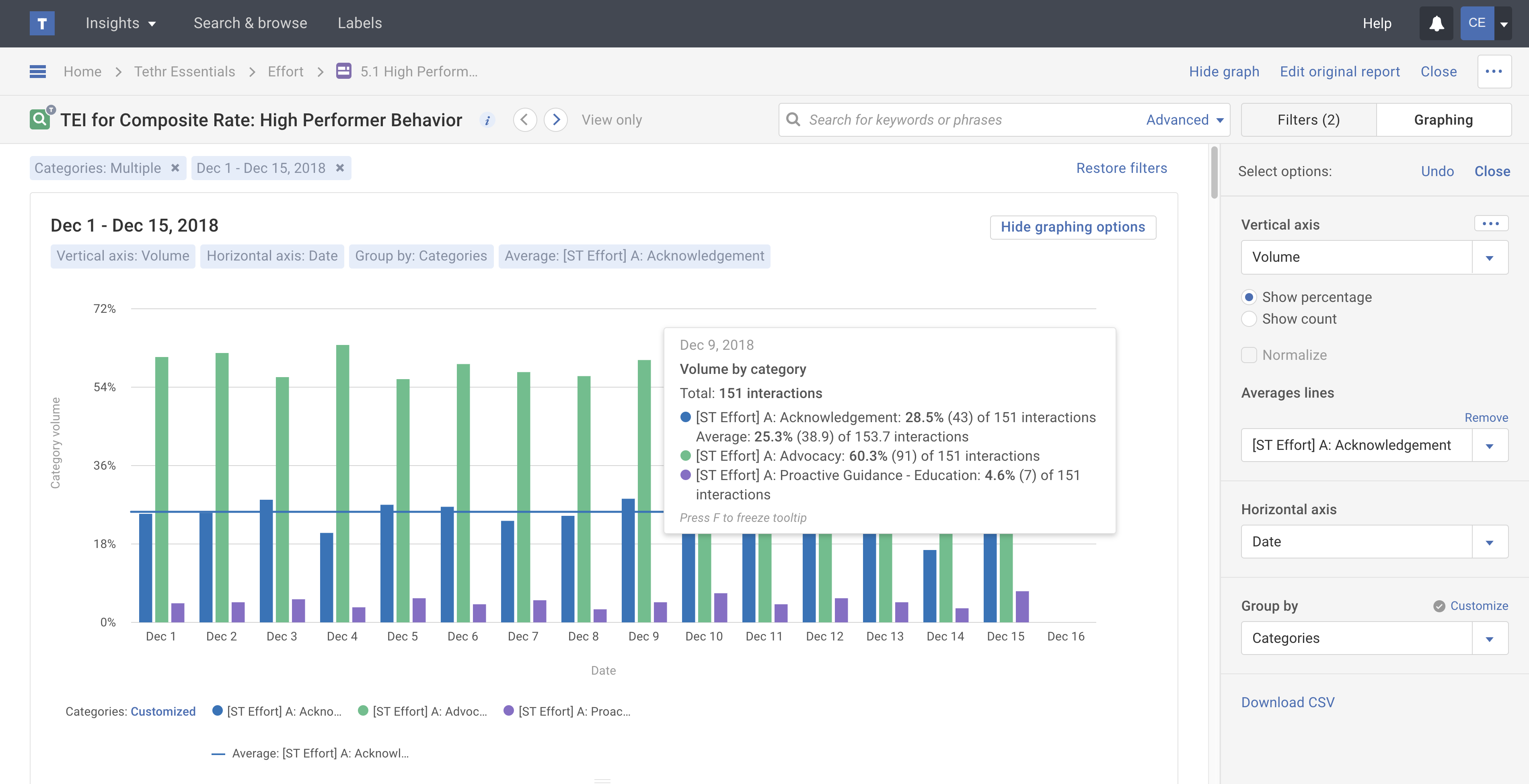Screen dimensions: 1529x784
Task: Select the Show percentage radio button
Action: pos(1249,297)
